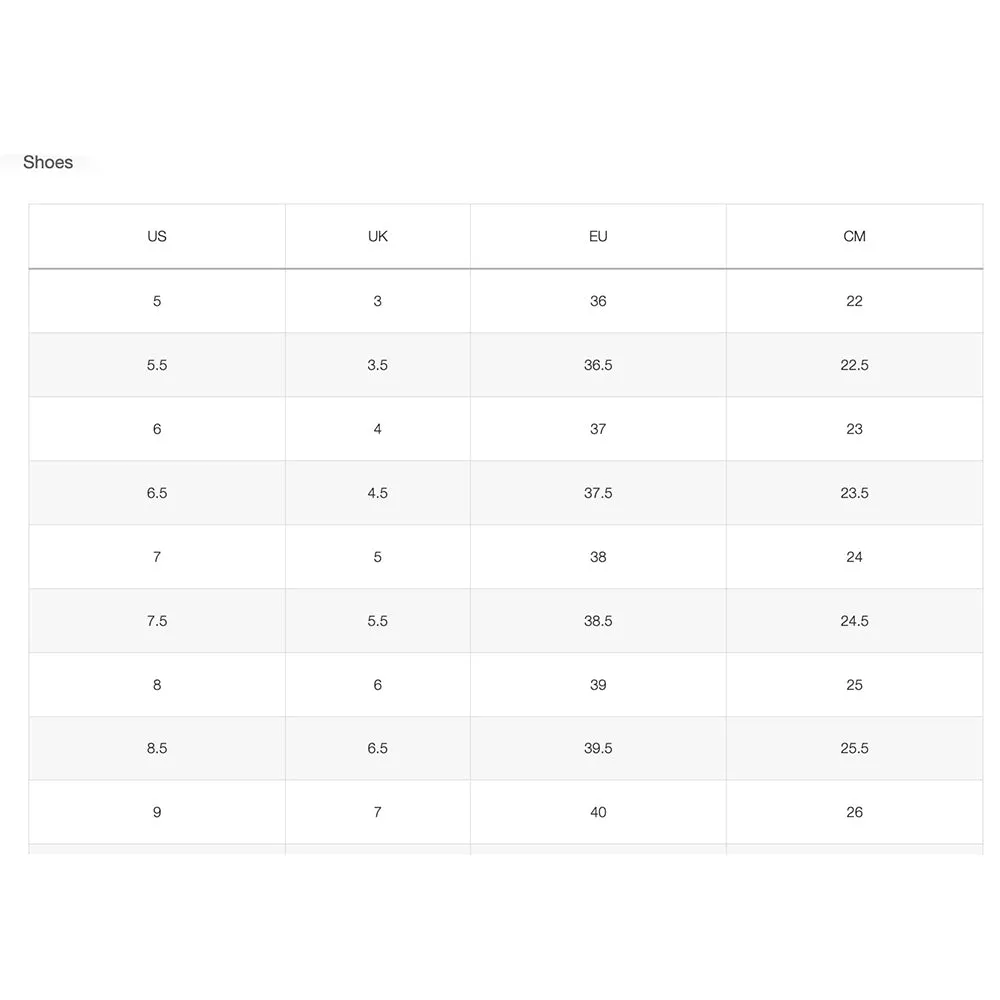1000x1000 pixels.
Task: Click the 25.5 CM cell
Action: pyautogui.click(x=855, y=748)
